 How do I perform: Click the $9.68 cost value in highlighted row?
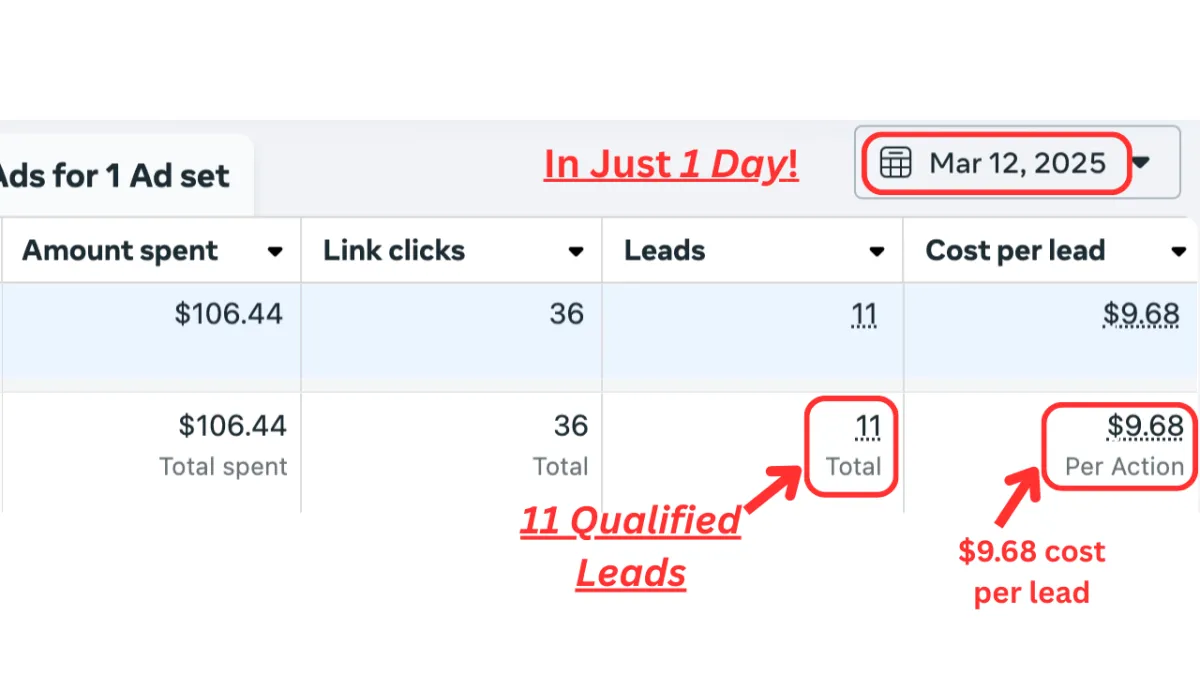[1141, 315]
